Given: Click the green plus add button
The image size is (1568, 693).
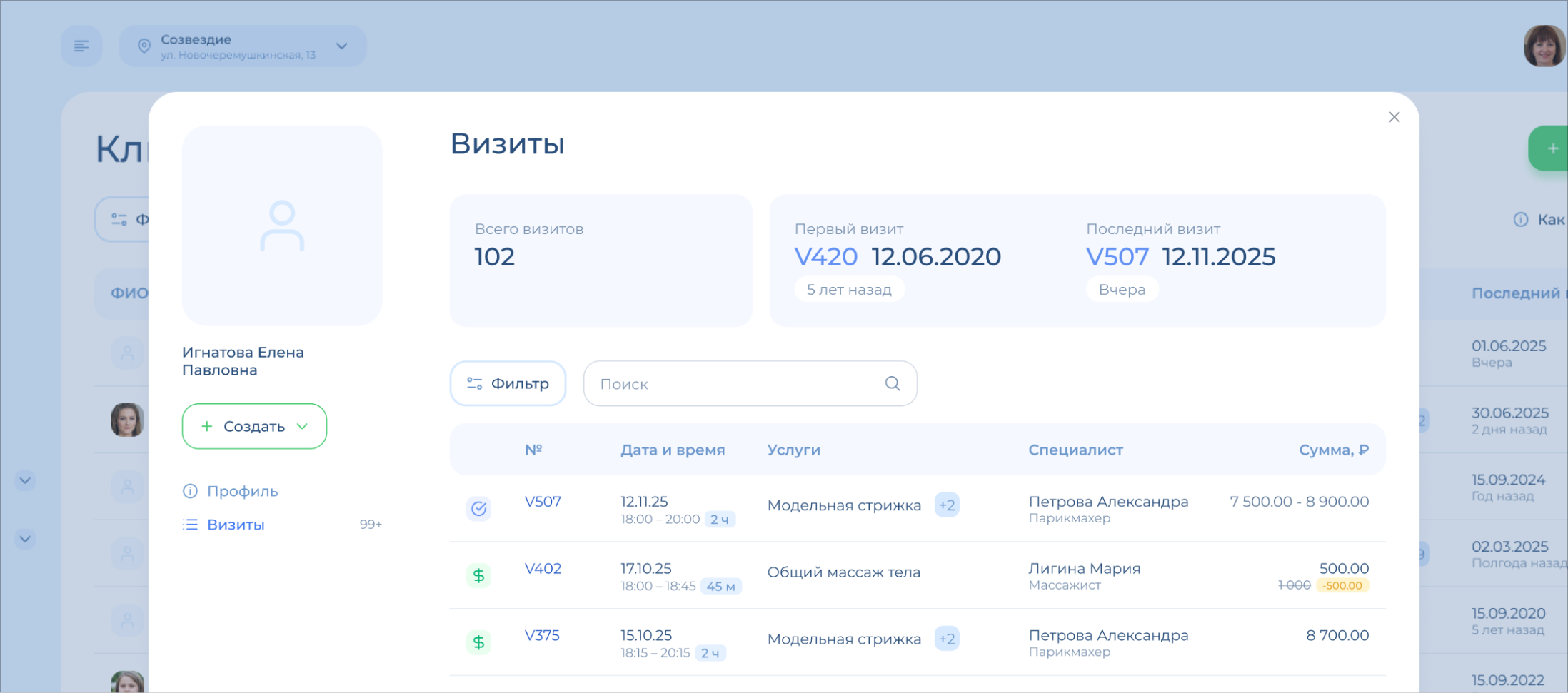Looking at the screenshot, I should pos(1552,148).
